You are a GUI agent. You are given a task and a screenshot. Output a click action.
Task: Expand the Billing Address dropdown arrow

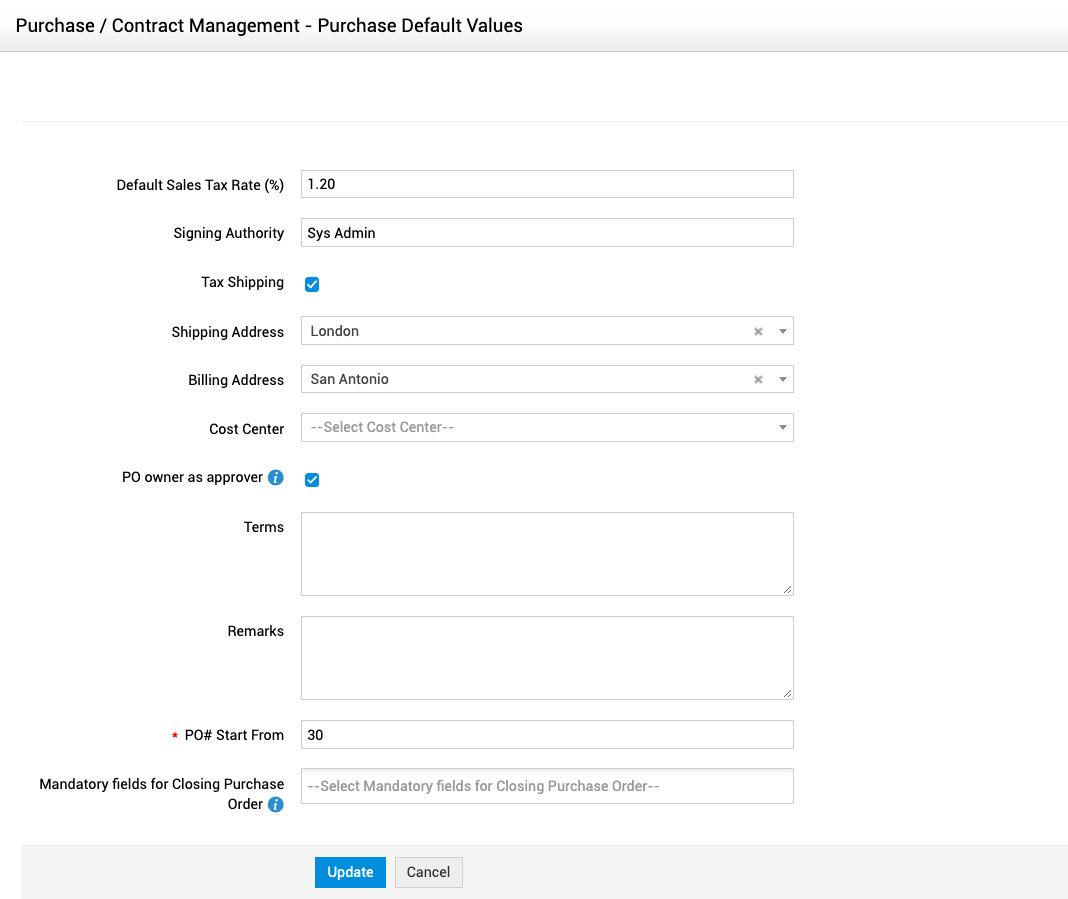pos(782,380)
